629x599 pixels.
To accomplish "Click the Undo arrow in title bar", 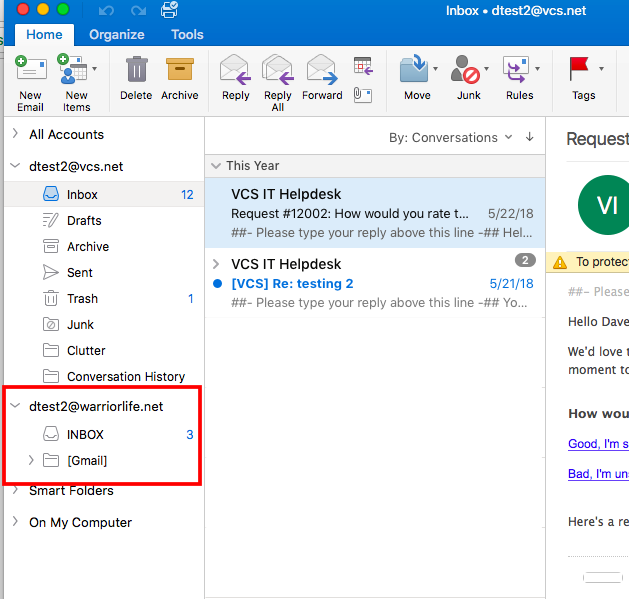I will click(x=106, y=10).
